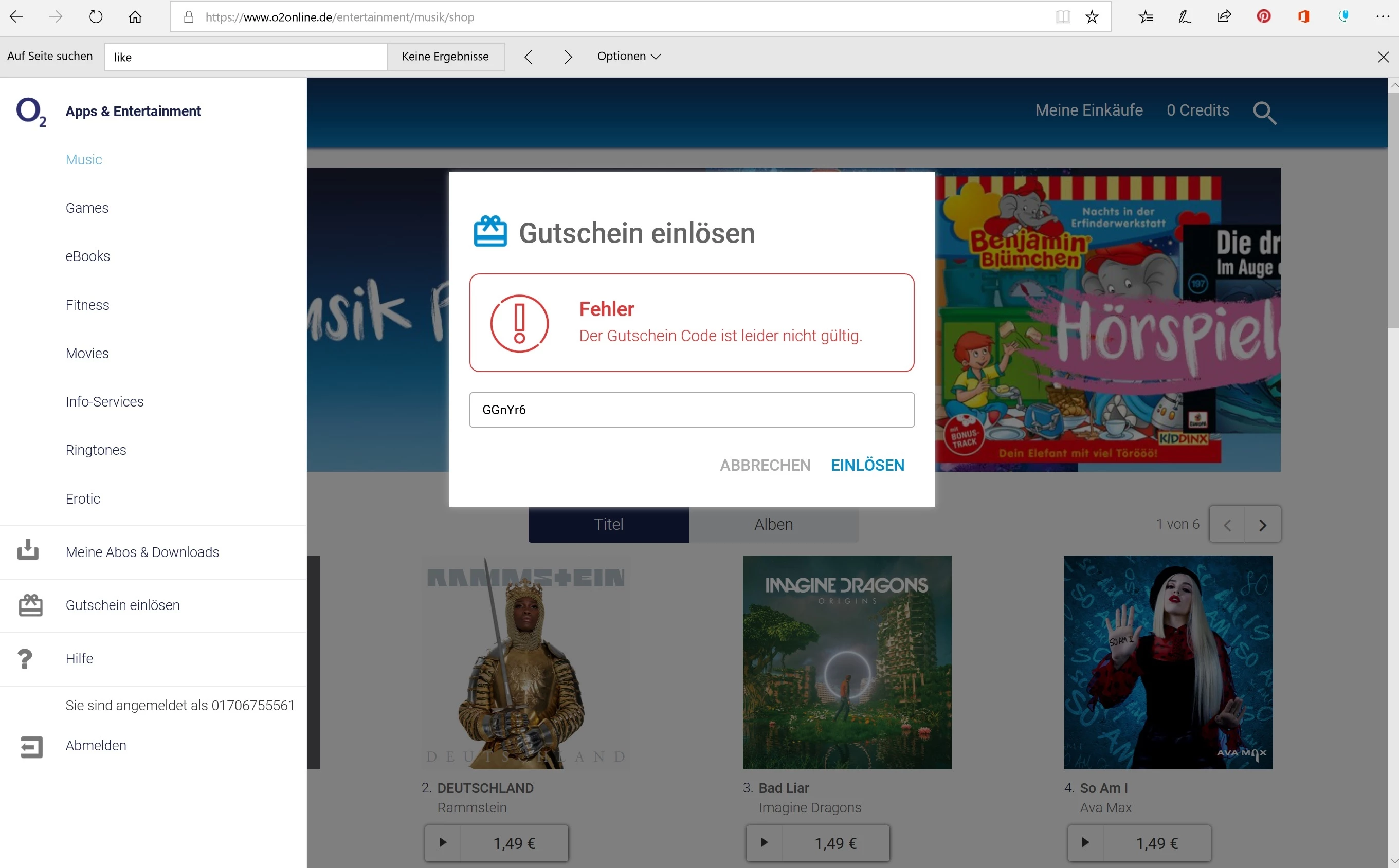This screenshot has height=868, width=1399.
Task: Click the Office extension icon in the toolbar
Action: (x=1303, y=16)
